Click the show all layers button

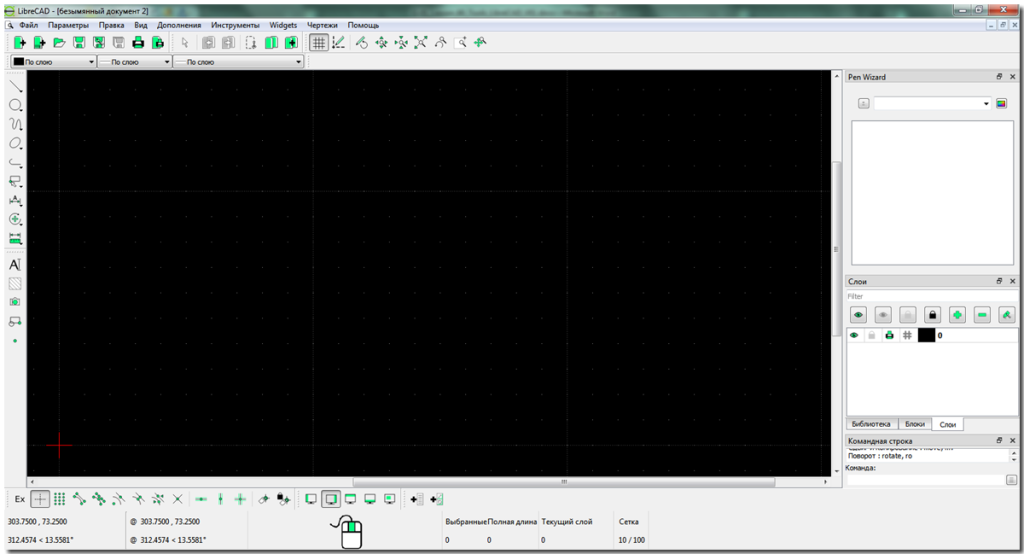[x=858, y=315]
